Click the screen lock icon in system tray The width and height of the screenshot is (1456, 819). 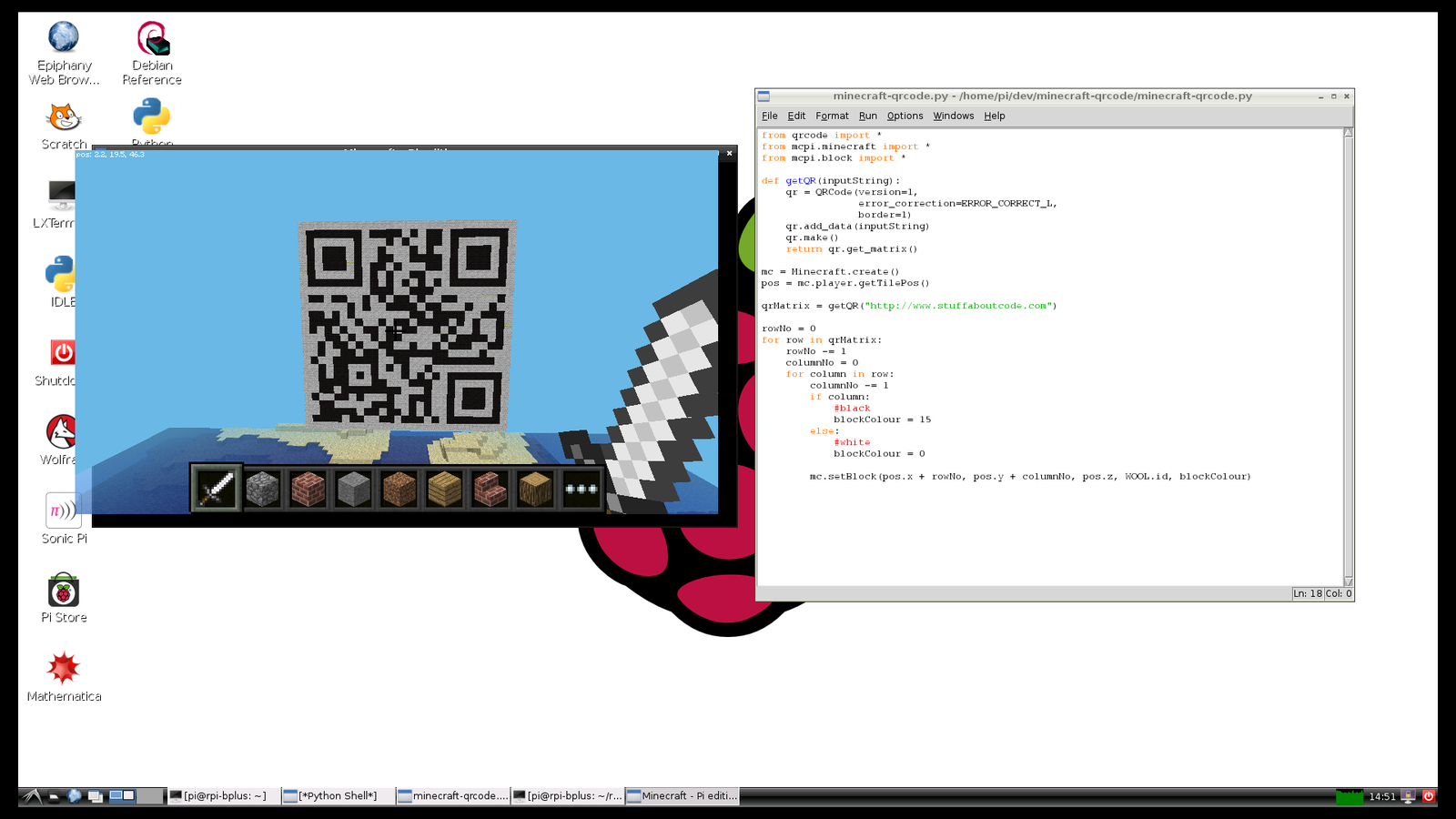(1408, 796)
